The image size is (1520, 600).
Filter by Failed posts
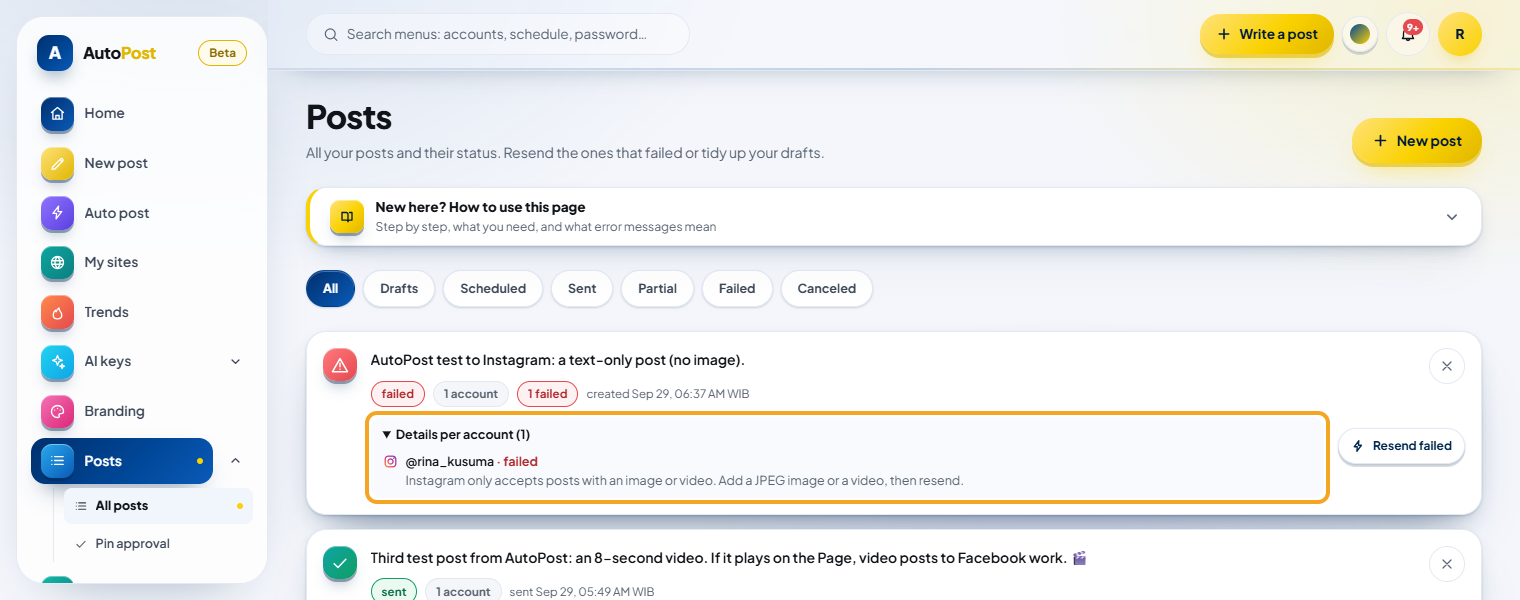[x=737, y=288]
